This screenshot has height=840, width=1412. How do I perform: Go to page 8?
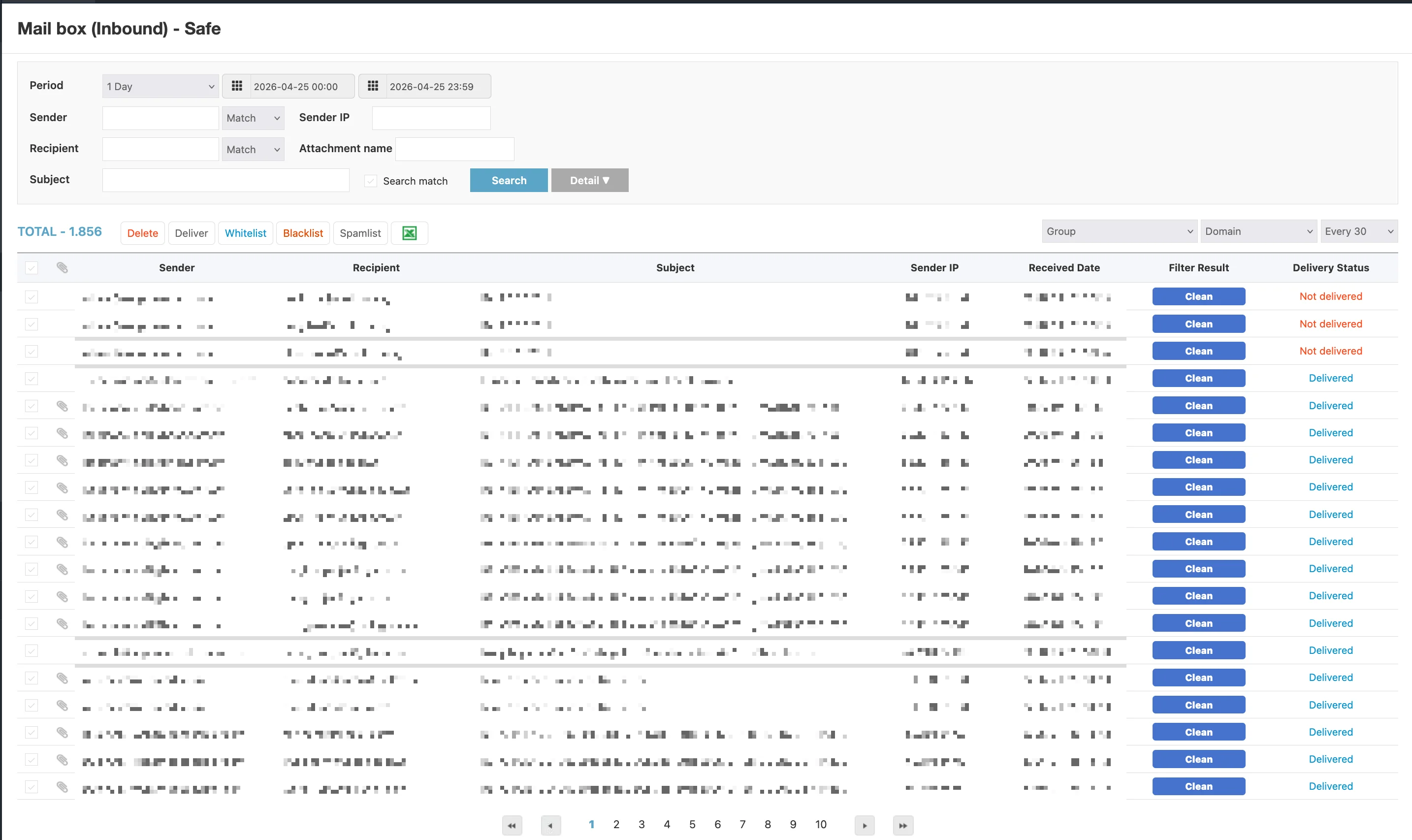pyautogui.click(x=768, y=824)
